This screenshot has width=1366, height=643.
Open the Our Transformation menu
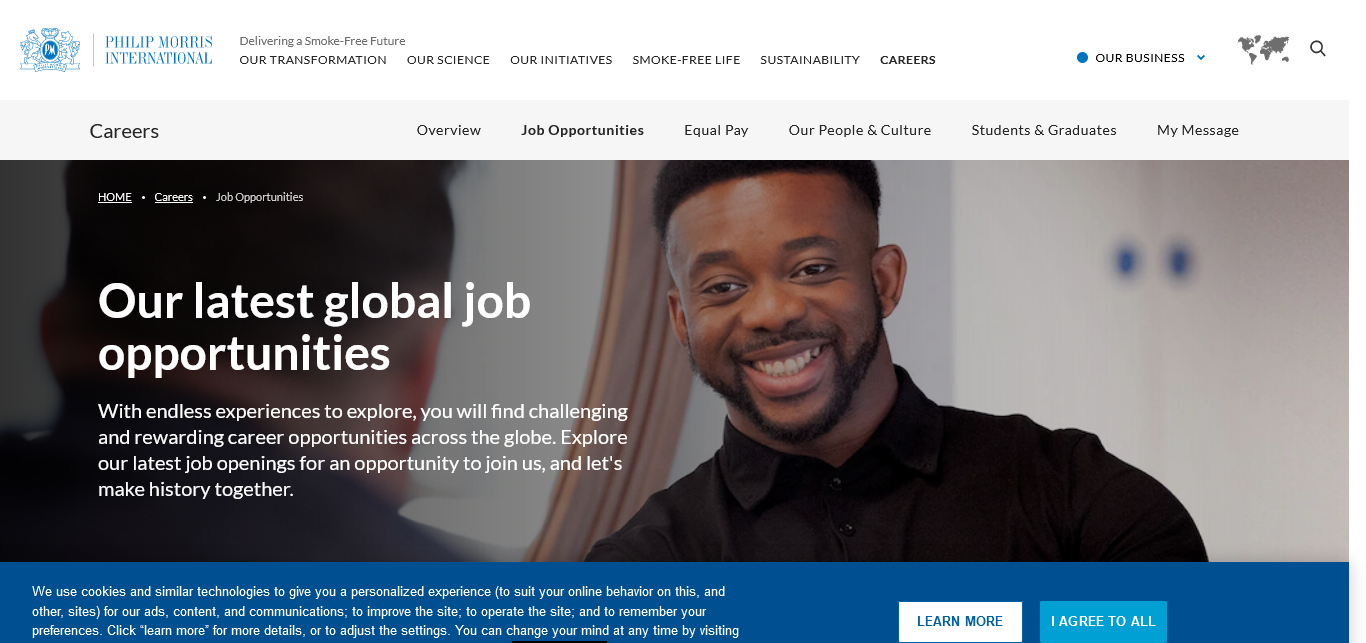click(x=313, y=60)
